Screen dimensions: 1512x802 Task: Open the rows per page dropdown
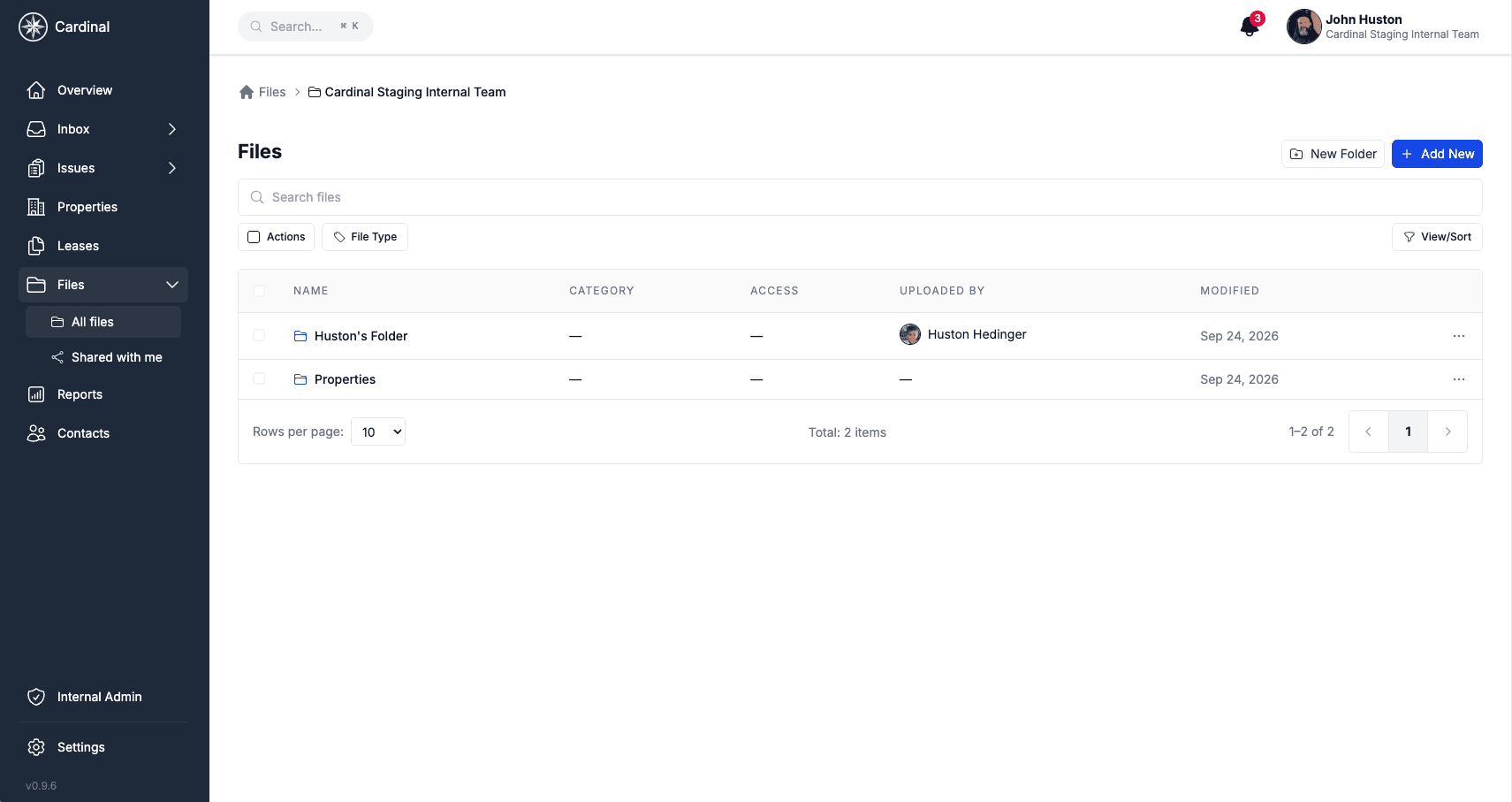(x=378, y=432)
